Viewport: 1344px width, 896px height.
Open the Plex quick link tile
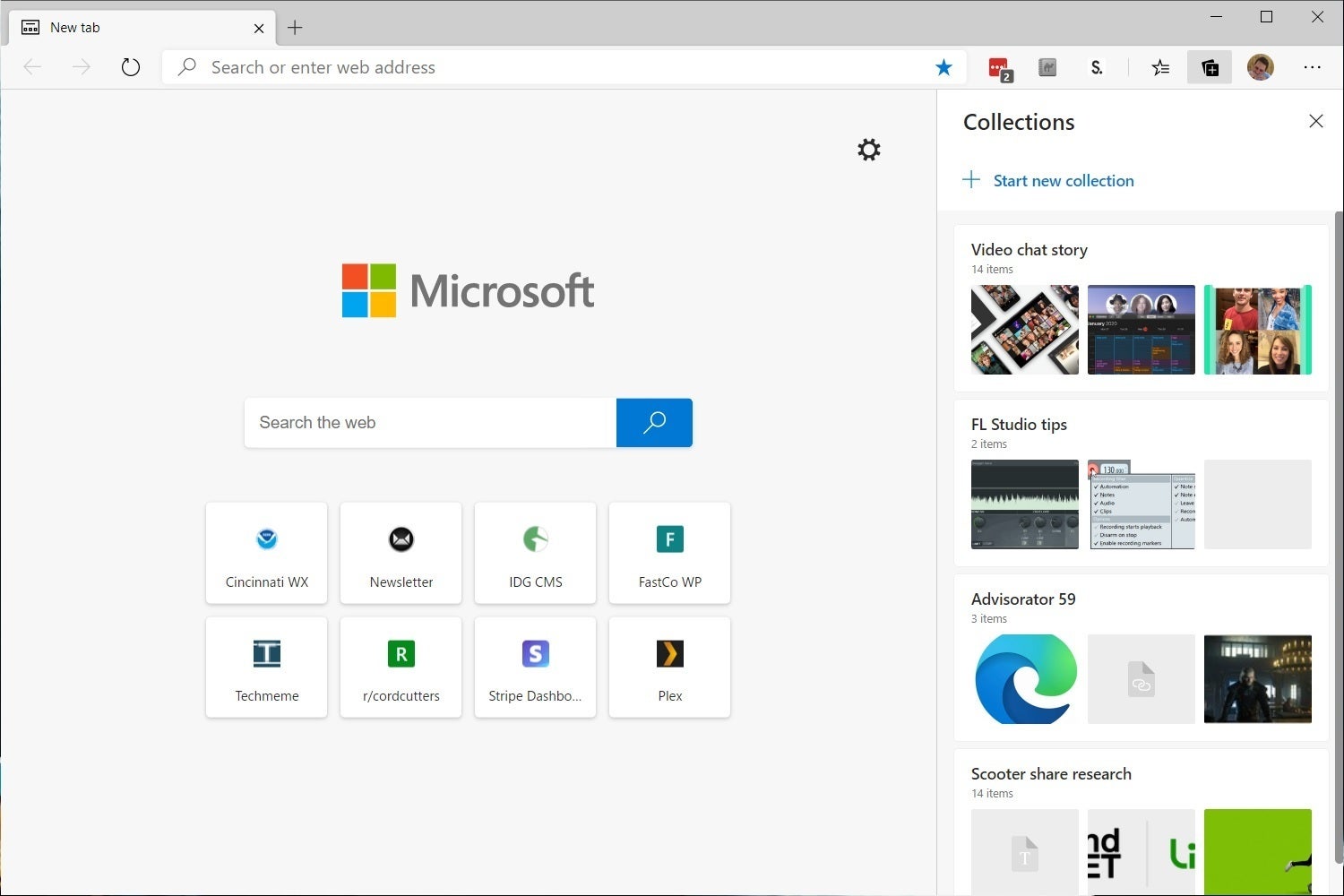669,667
